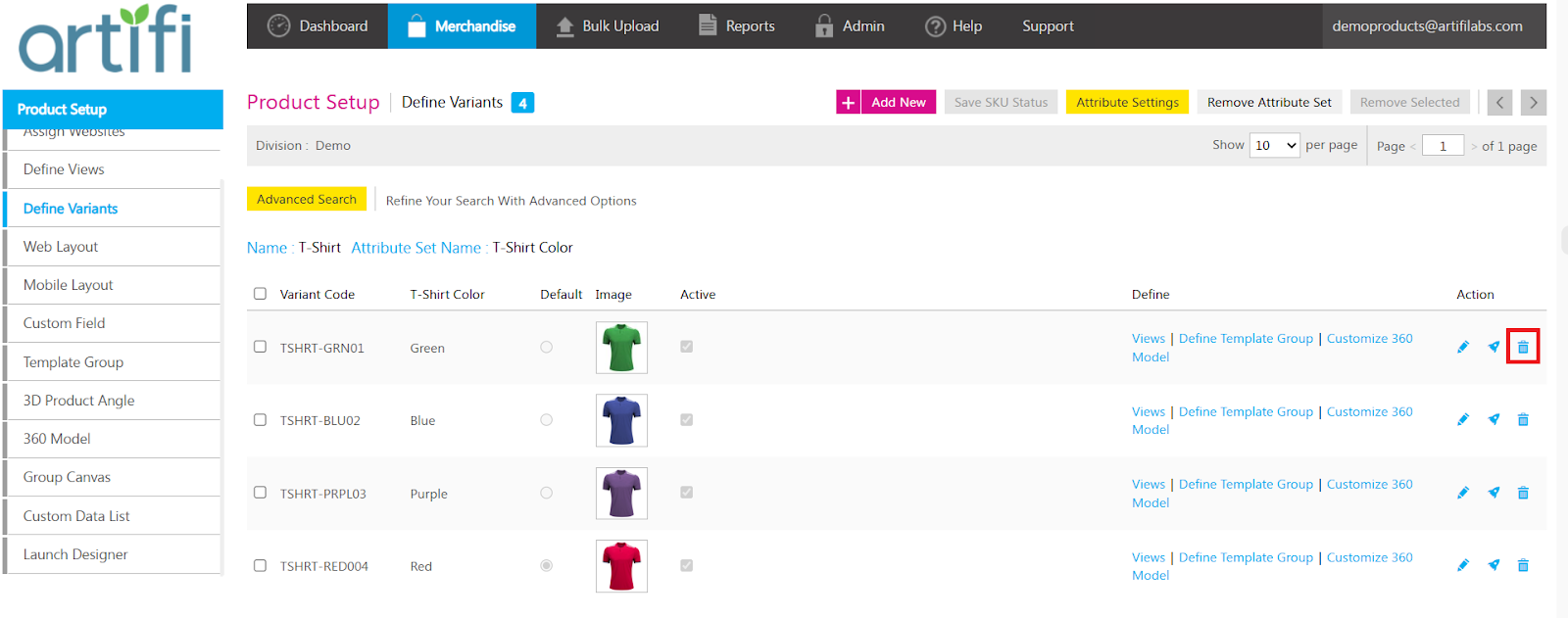
Task: Select the TSHRT-BLU02 row checkbox
Action: tap(260, 419)
